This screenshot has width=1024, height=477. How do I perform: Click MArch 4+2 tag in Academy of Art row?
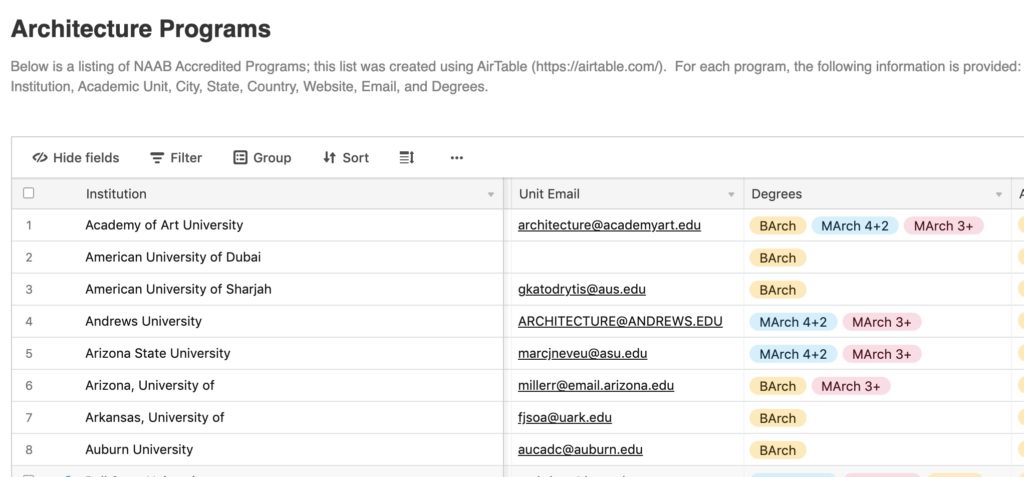click(x=855, y=226)
